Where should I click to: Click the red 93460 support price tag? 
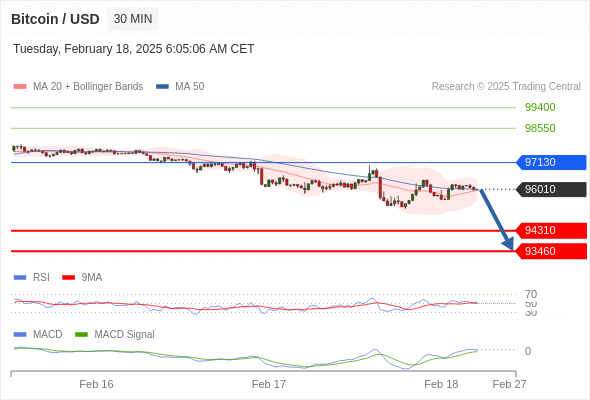coord(551,251)
